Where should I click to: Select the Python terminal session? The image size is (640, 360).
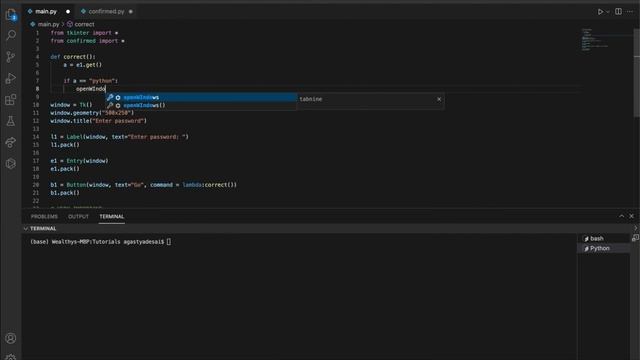click(603, 248)
